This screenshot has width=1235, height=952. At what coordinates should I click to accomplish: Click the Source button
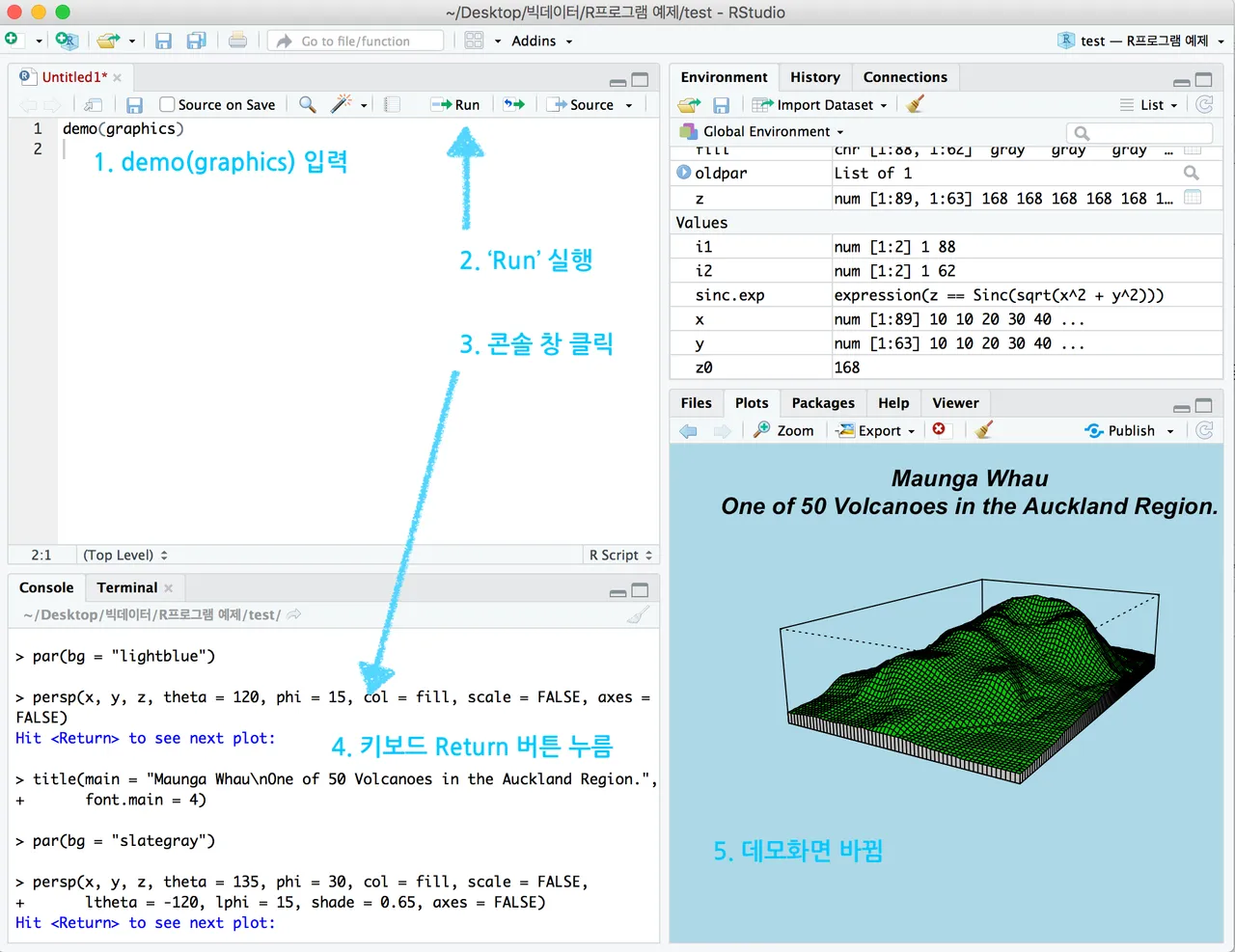pos(582,104)
